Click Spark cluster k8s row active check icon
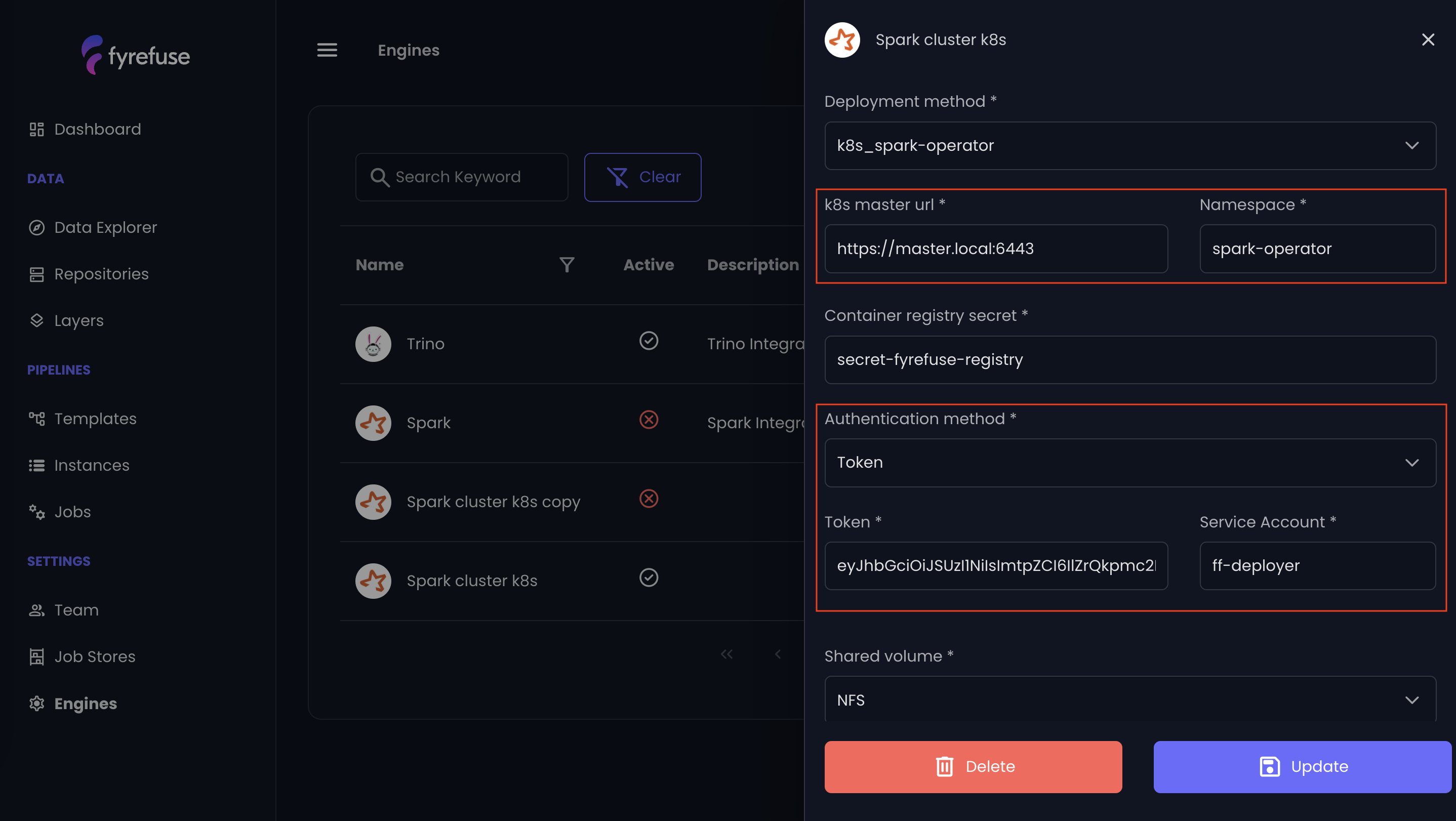Screen dimensions: 1456x821 click(649, 578)
